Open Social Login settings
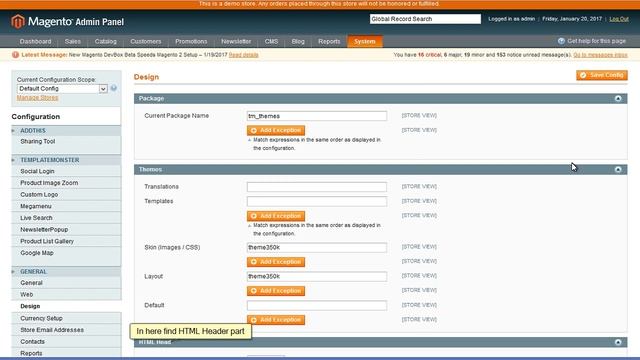640x360 pixels. pos(37,171)
